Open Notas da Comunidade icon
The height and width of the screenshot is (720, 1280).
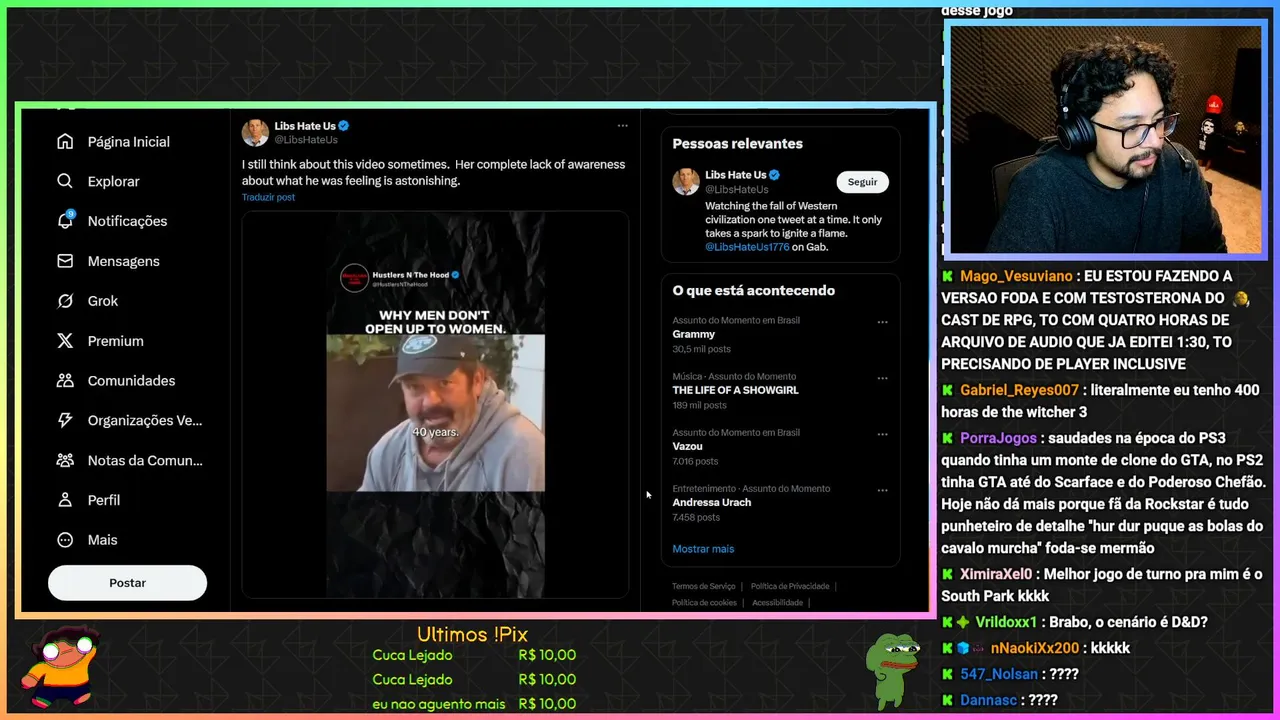(x=65, y=460)
